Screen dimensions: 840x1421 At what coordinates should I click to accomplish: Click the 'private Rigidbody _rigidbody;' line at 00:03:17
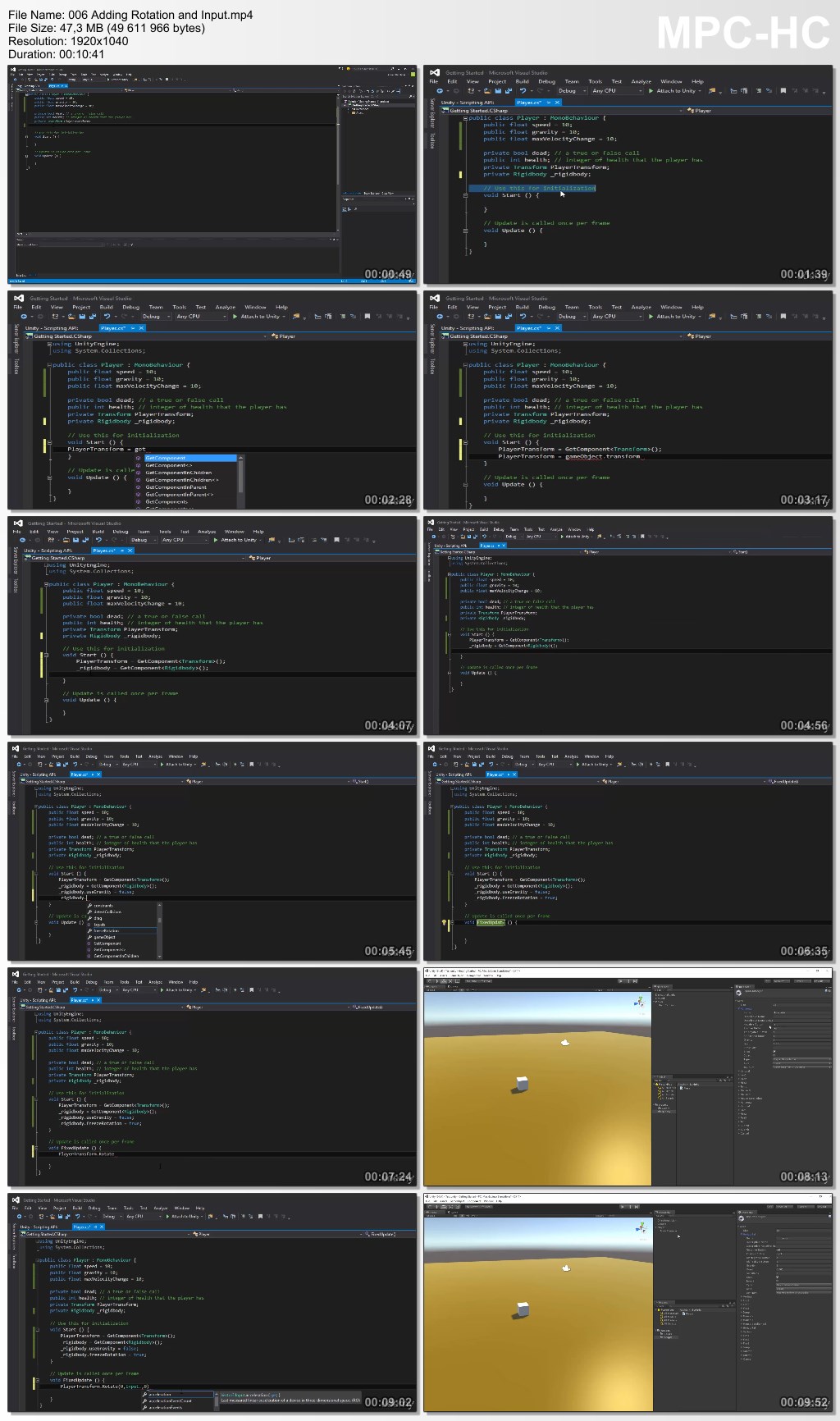536,421
